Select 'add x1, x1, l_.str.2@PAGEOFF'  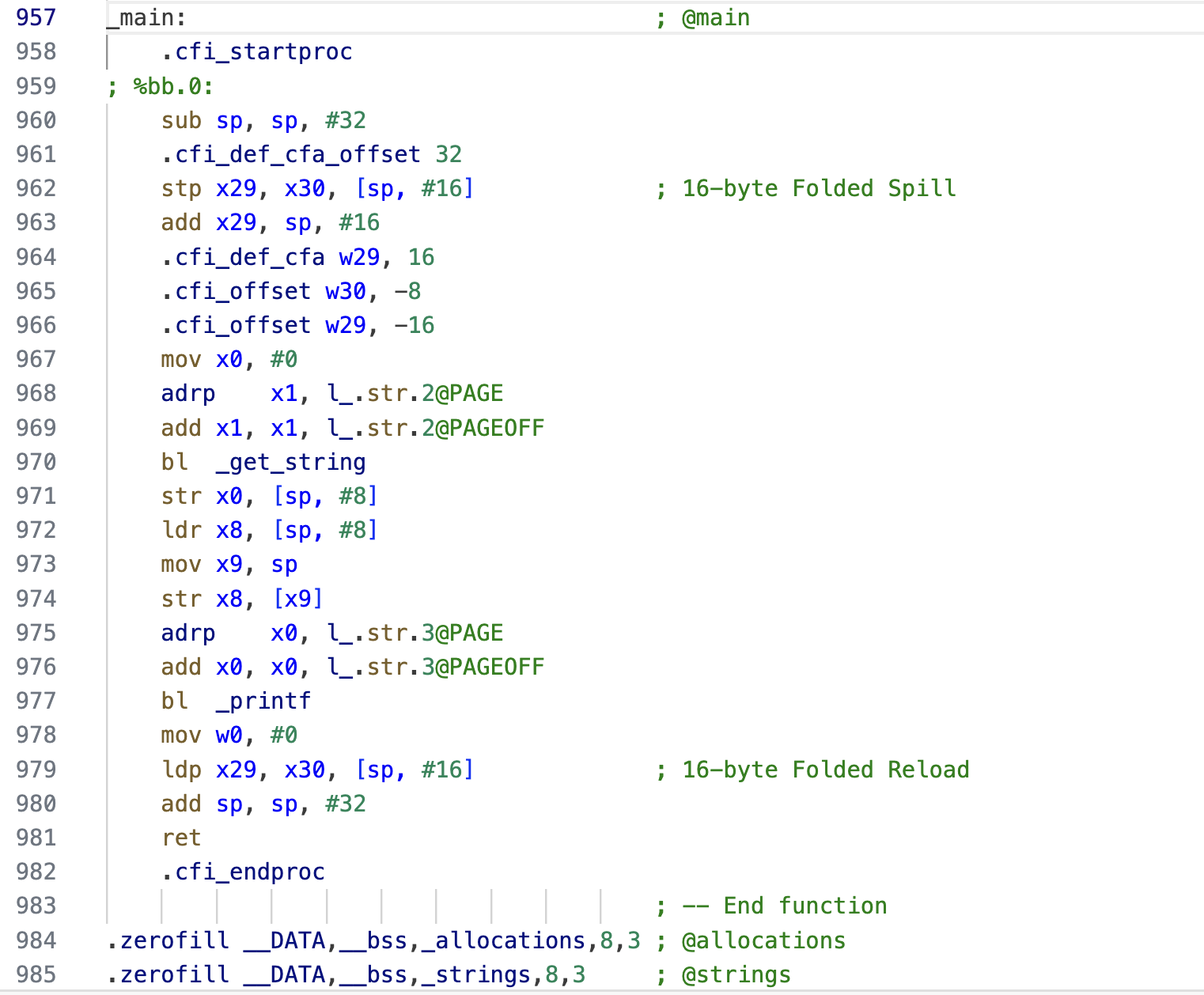[353, 428]
